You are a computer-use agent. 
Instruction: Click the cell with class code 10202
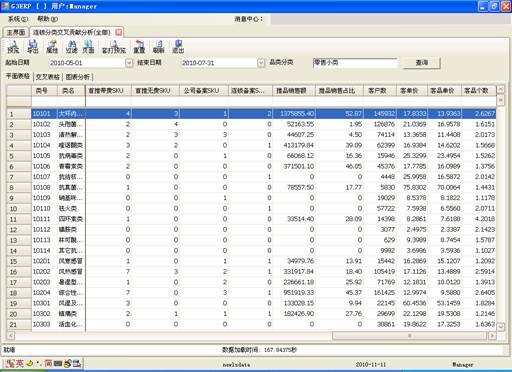(x=45, y=272)
